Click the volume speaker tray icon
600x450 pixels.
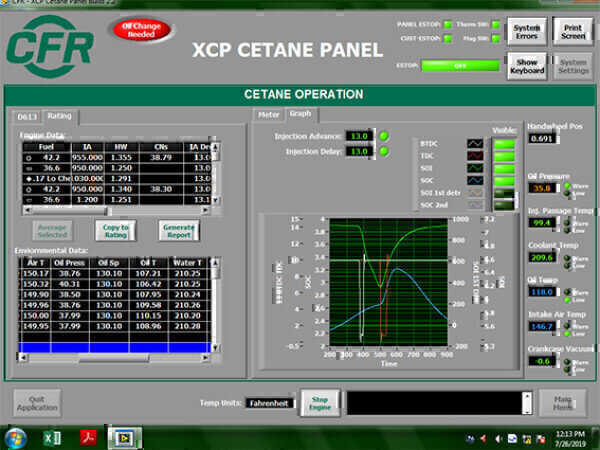[x=498, y=439]
